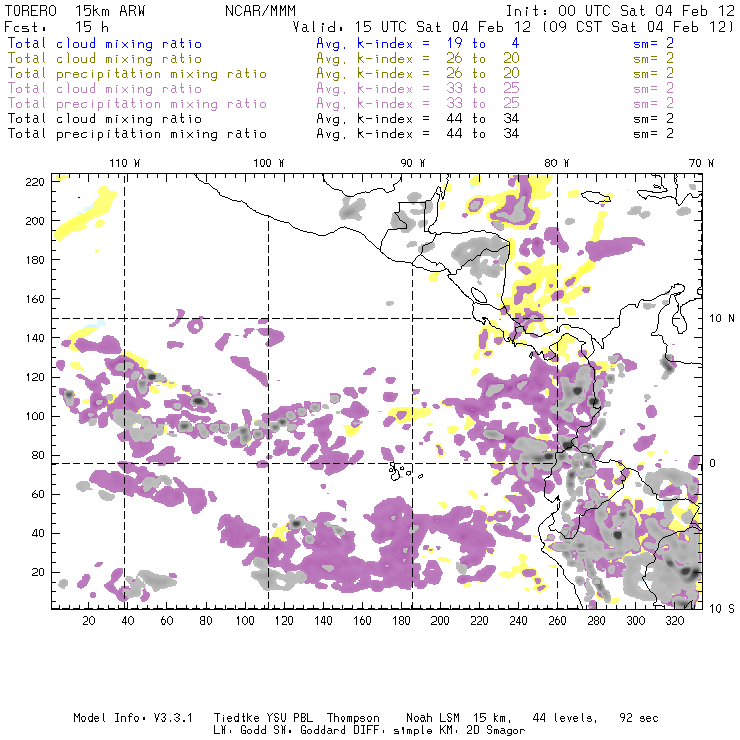Image resolution: width=740 pixels, height=740 pixels.
Task: Click the "2D Smagor" text in footer
Action: coord(496,731)
